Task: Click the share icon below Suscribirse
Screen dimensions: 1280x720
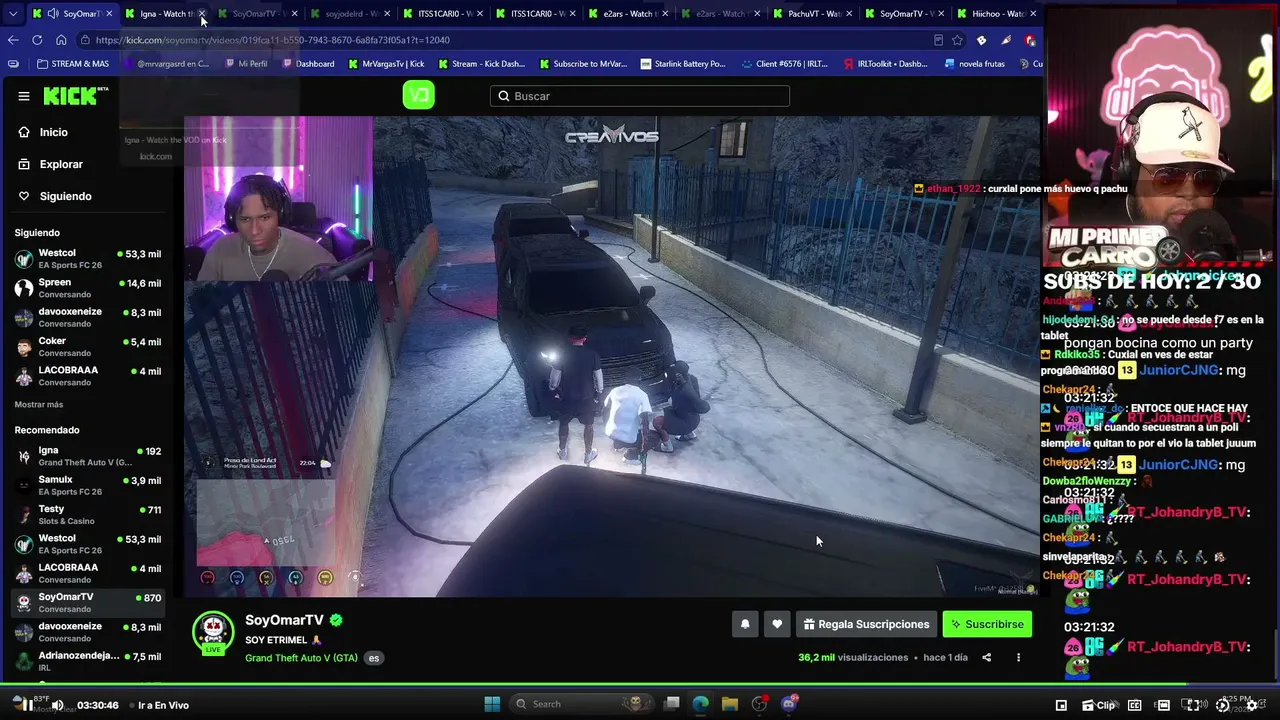Action: click(x=986, y=658)
